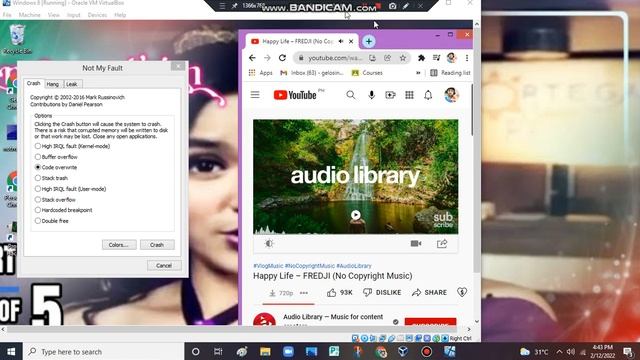Open Inbox Gmail bookmark

tap(312, 73)
